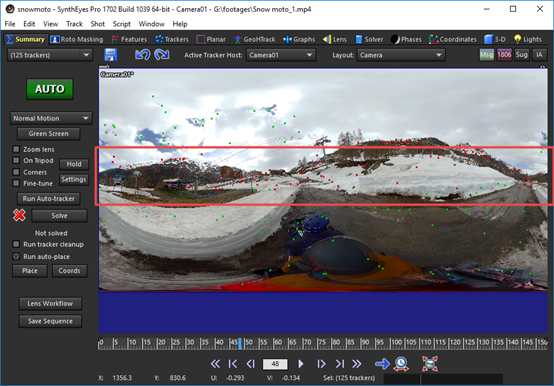Expand the Layout Camera dropdown
This screenshot has height=386, width=554.
pos(401,55)
